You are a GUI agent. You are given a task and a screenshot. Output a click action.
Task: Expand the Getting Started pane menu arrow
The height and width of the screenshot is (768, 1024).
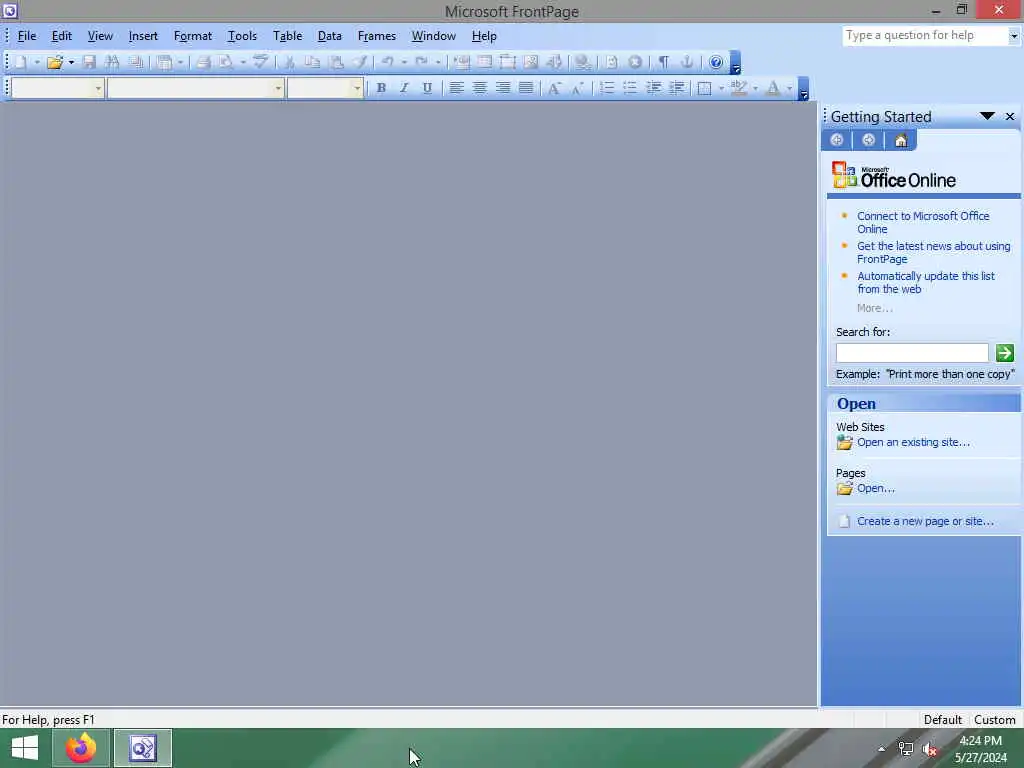[x=987, y=116]
